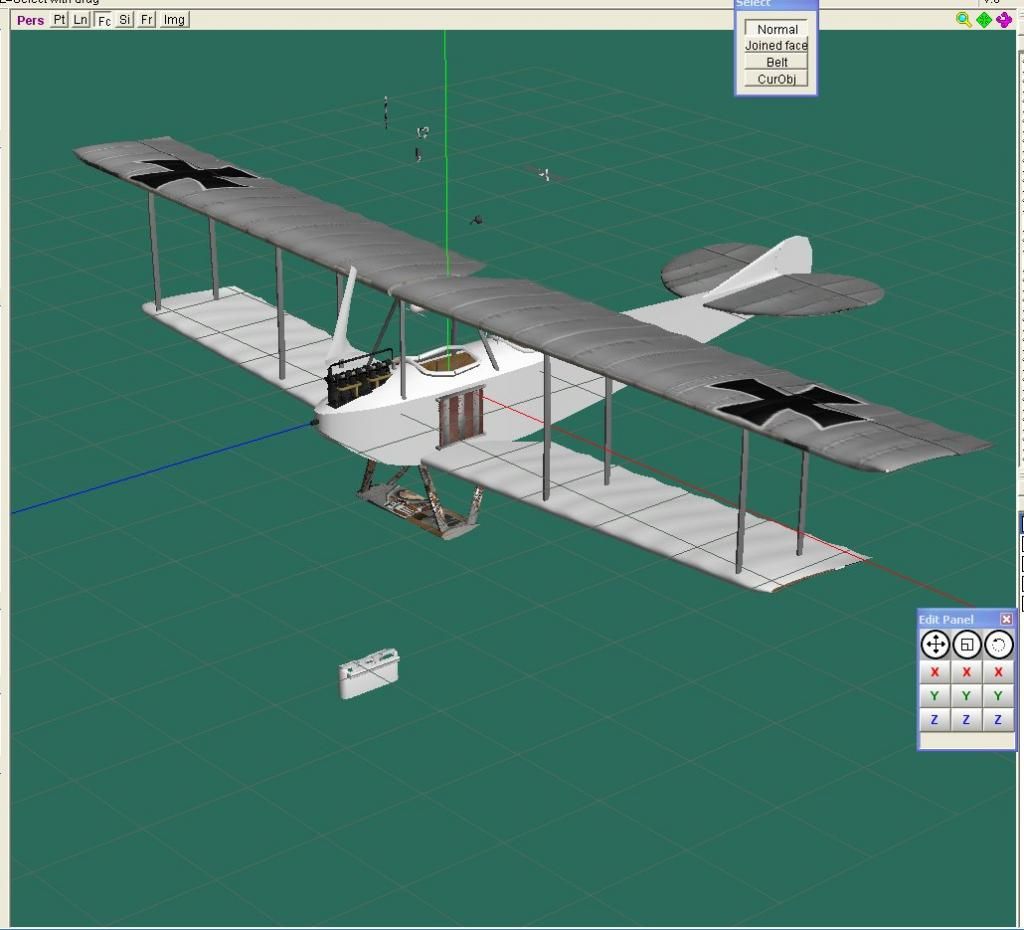Toggle Fr front-only display
1024x930 pixels.
point(147,20)
